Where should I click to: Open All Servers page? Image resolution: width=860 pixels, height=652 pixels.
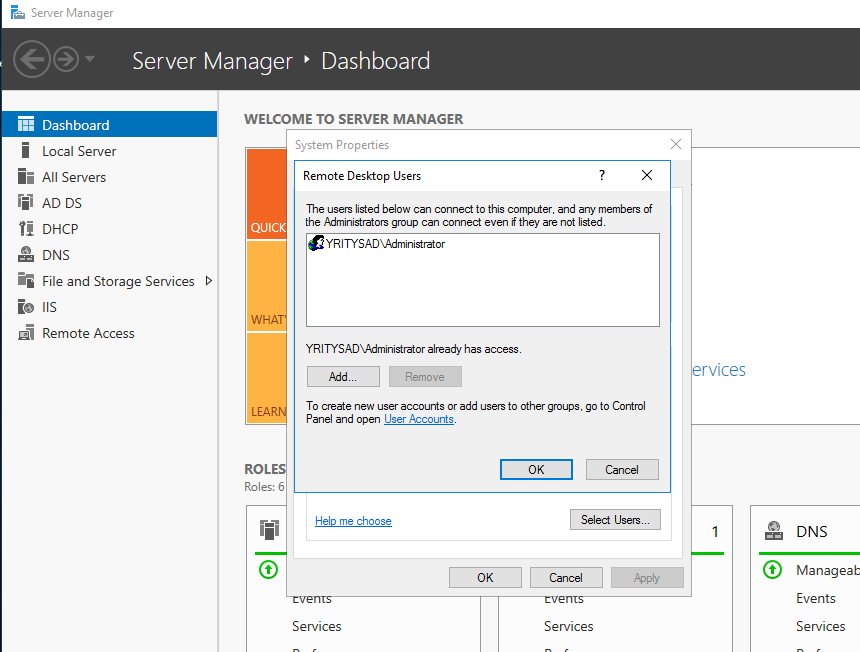[74, 177]
